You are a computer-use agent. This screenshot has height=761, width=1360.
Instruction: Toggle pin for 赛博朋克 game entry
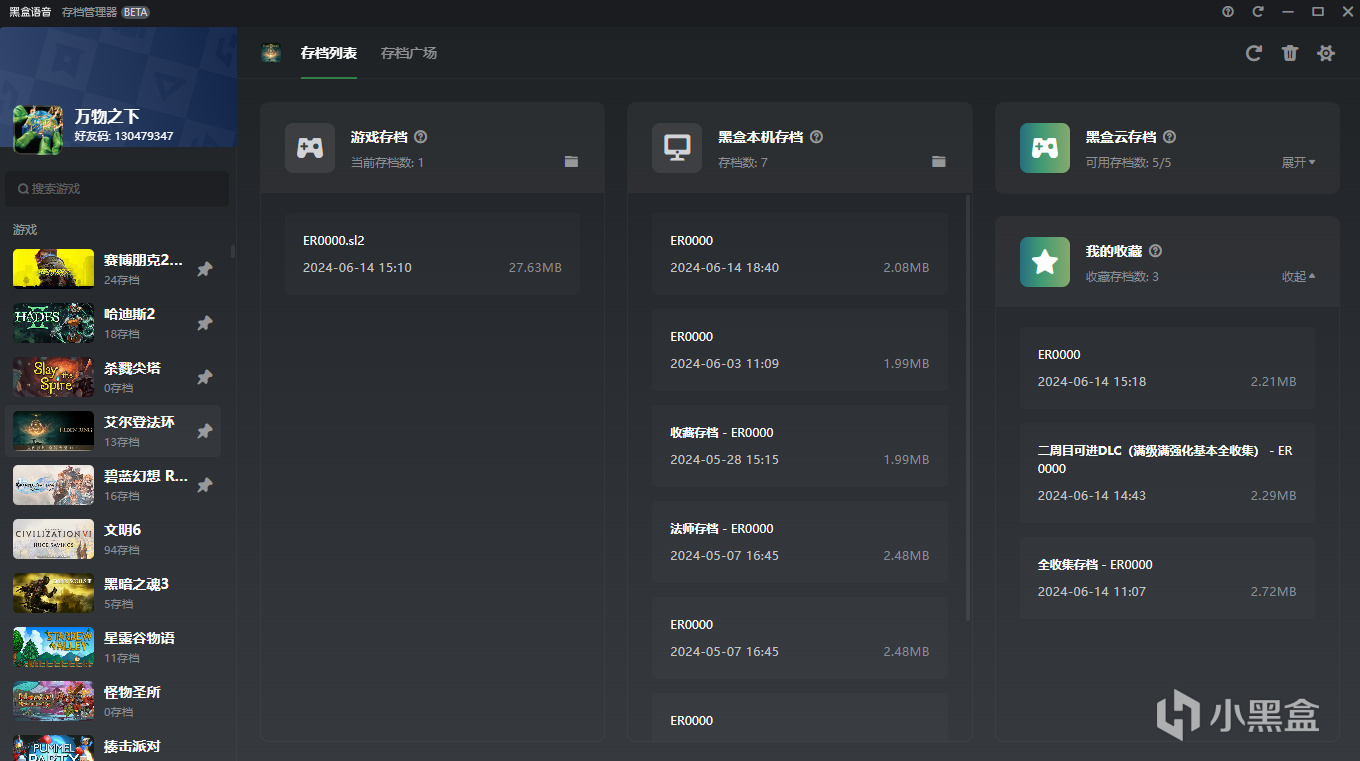[205, 269]
